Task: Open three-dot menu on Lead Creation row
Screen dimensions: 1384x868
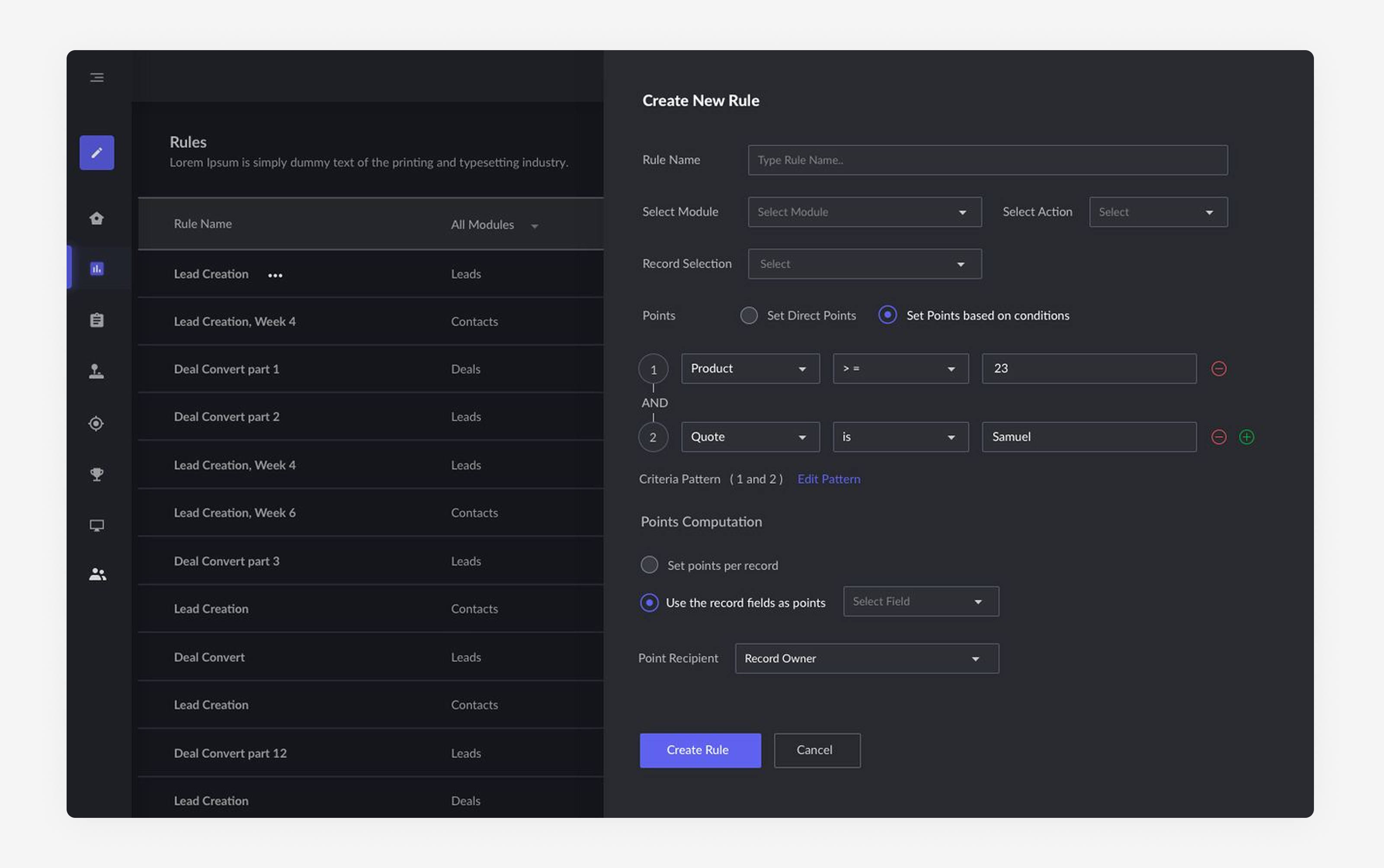Action: 275,275
